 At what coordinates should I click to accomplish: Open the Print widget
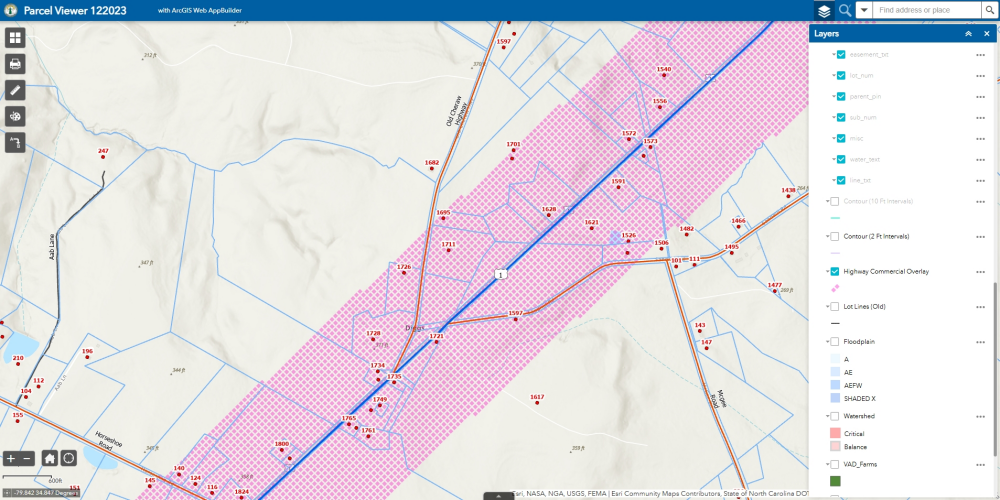[x=15, y=64]
